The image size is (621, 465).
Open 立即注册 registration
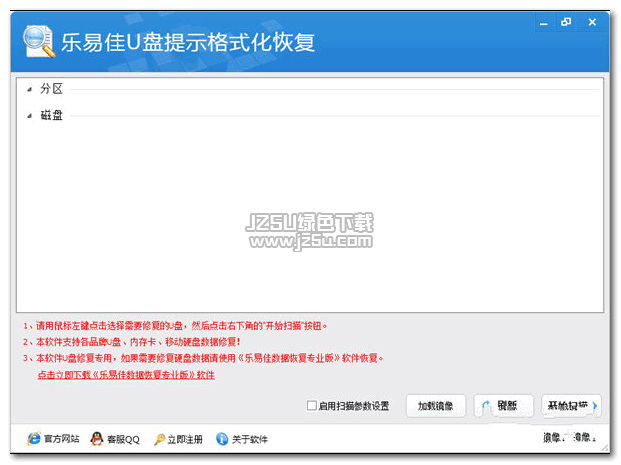(x=185, y=439)
